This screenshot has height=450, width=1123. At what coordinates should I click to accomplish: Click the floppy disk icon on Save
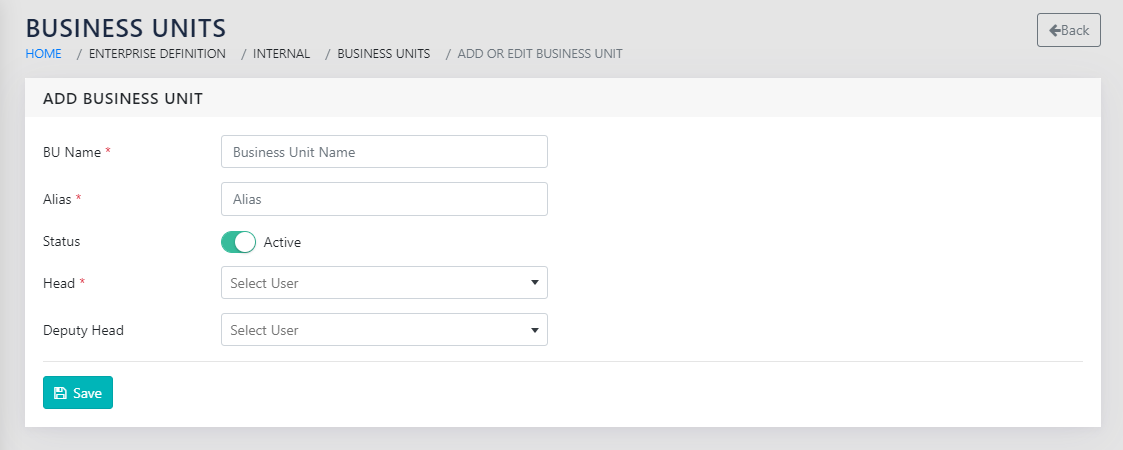click(60, 393)
